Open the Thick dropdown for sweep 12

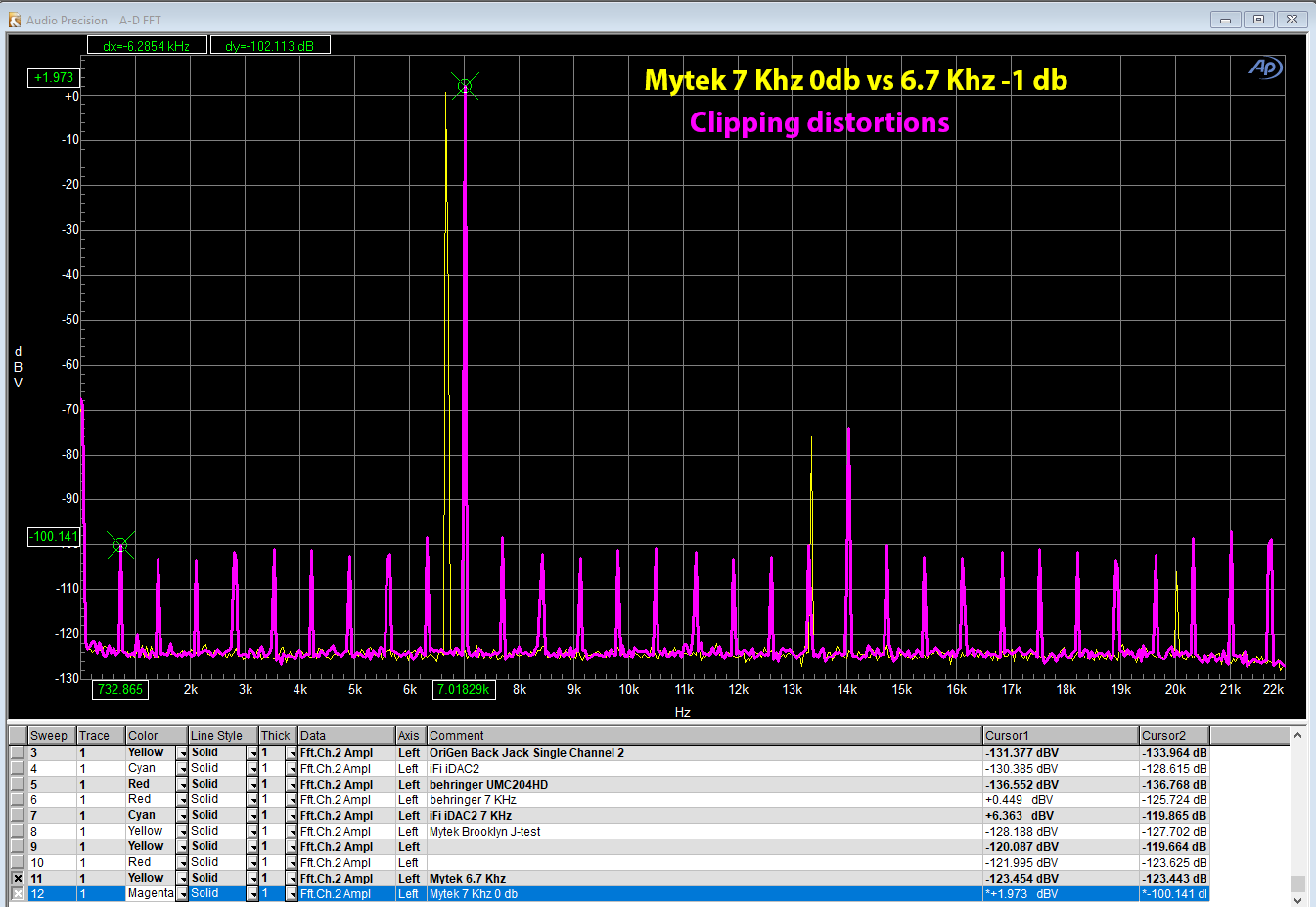point(292,894)
